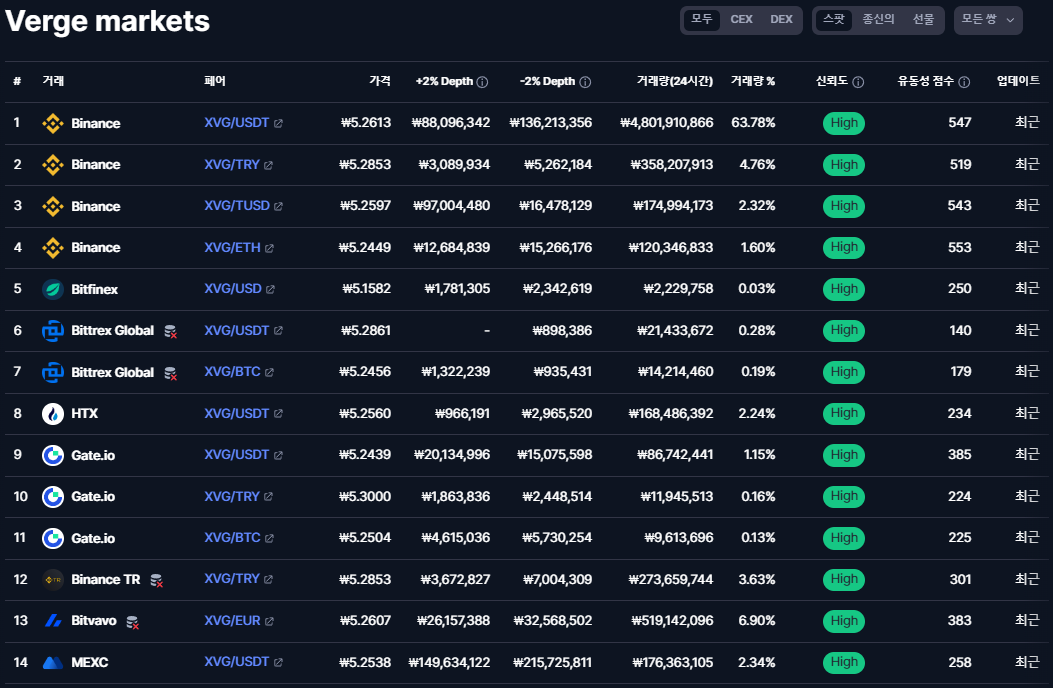Click the Bitvavo exchange logo icon
The height and width of the screenshot is (688, 1053).
[x=53, y=621]
